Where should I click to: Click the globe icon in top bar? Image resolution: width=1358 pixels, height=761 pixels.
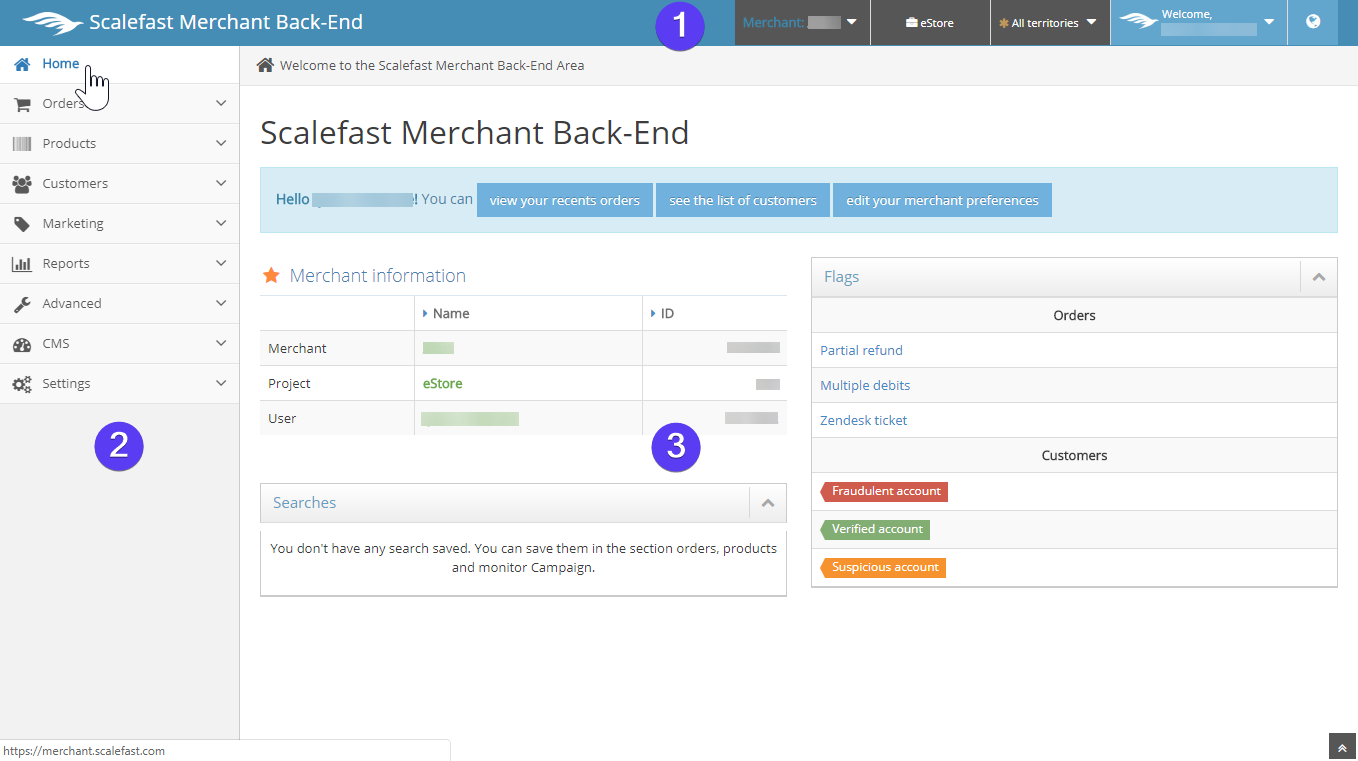1312,22
